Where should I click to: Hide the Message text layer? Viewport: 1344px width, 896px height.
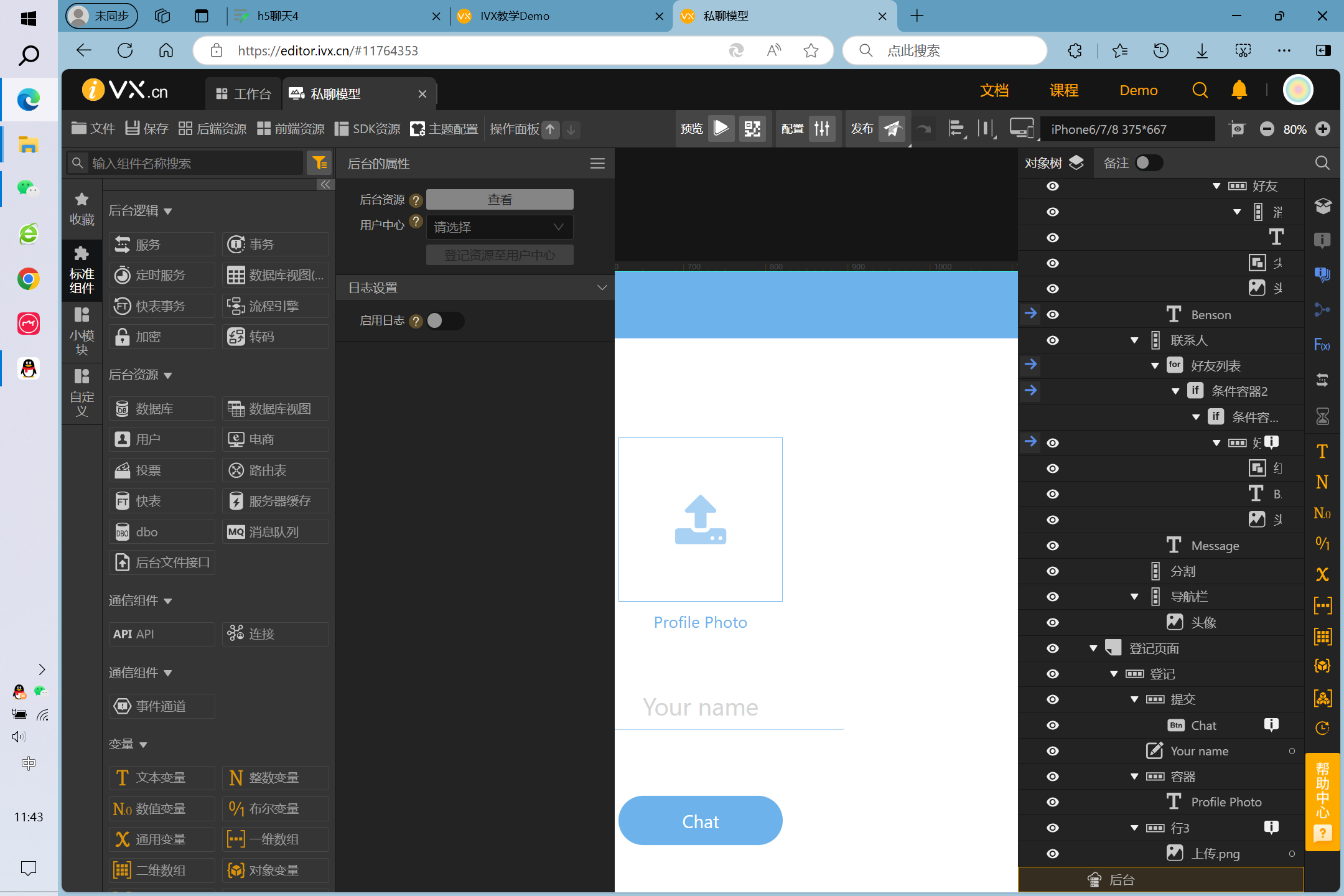tap(1052, 546)
